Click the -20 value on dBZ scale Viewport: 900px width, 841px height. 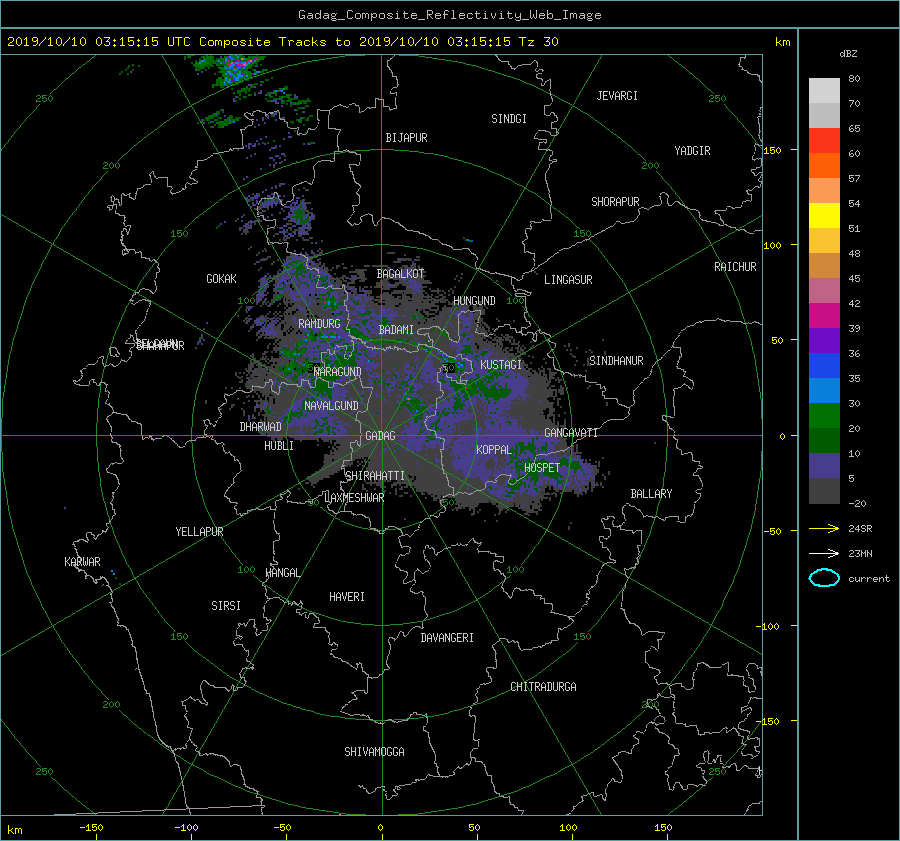tap(857, 503)
